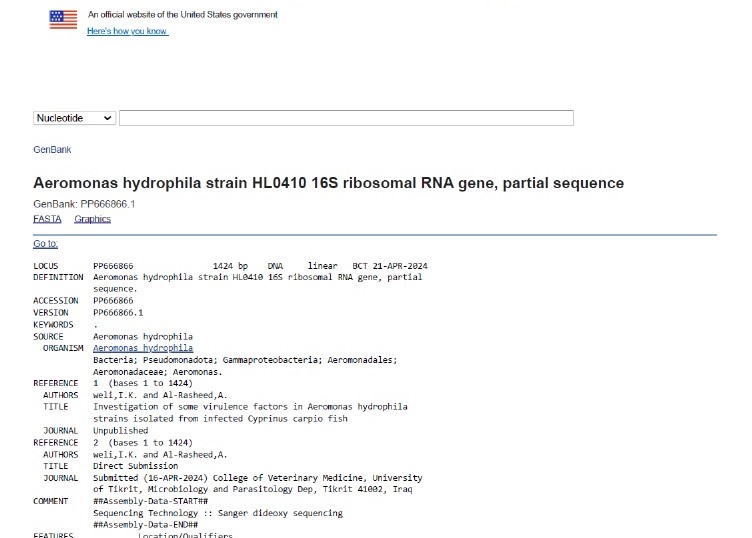Click the Sanger dideoxy sequencing comment line
The image size is (752, 538).
[x=217, y=513]
